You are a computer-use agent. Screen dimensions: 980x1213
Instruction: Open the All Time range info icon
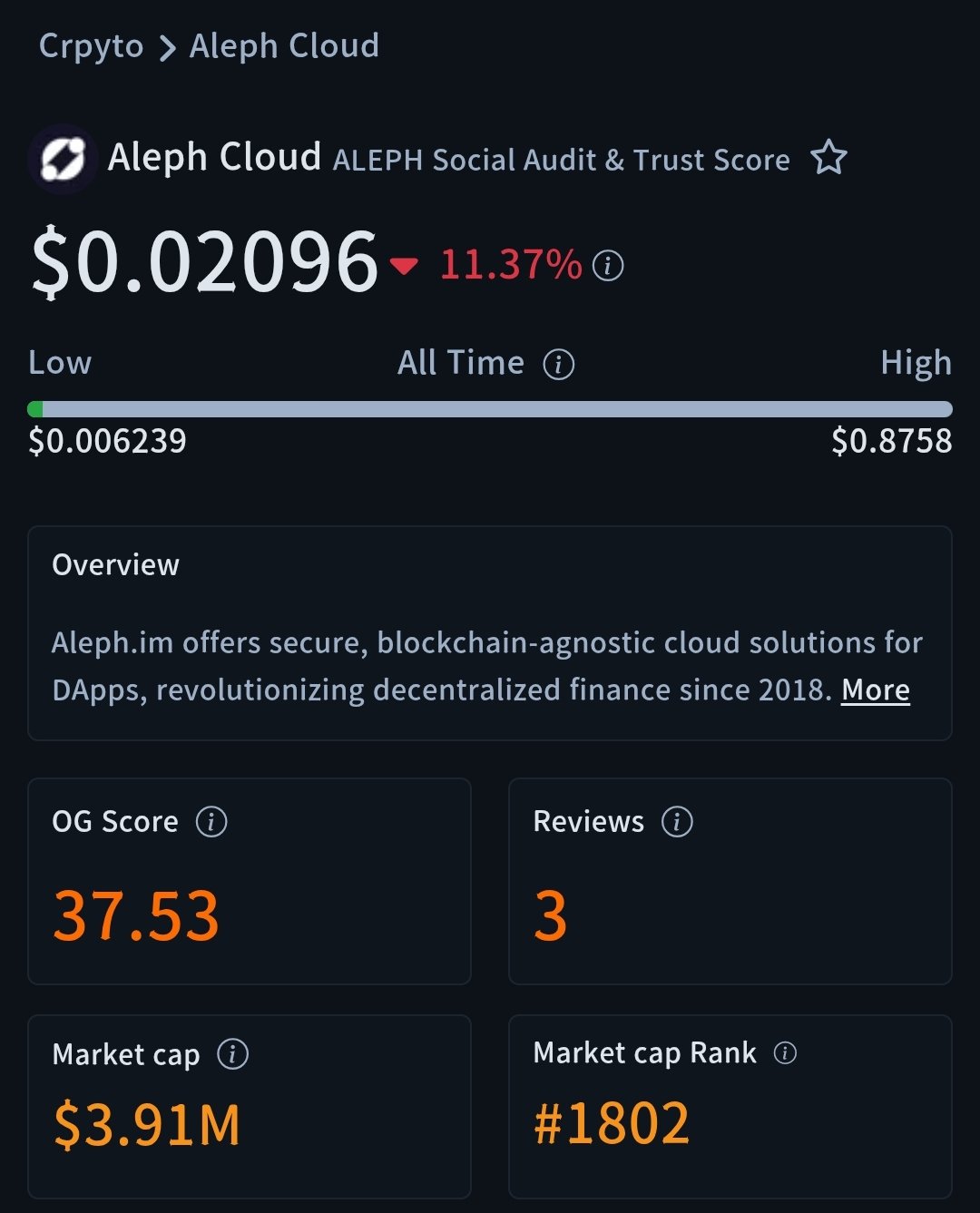pyautogui.click(x=558, y=365)
